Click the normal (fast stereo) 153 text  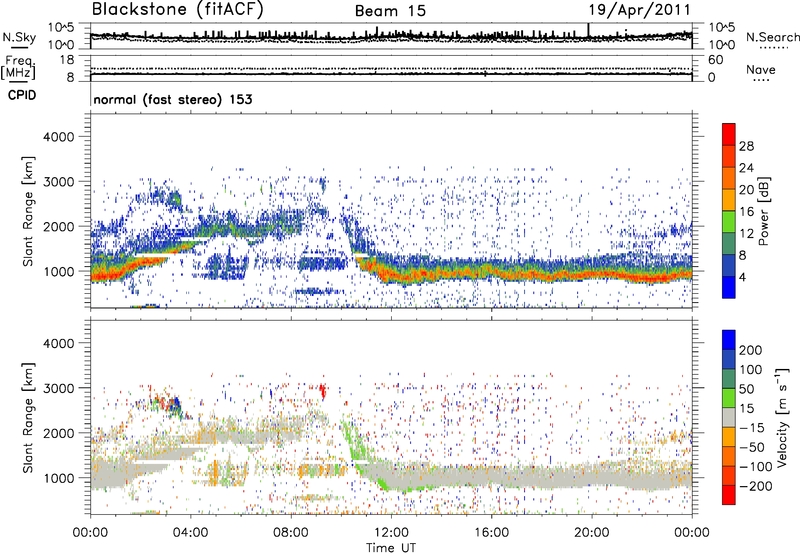[x=173, y=99]
